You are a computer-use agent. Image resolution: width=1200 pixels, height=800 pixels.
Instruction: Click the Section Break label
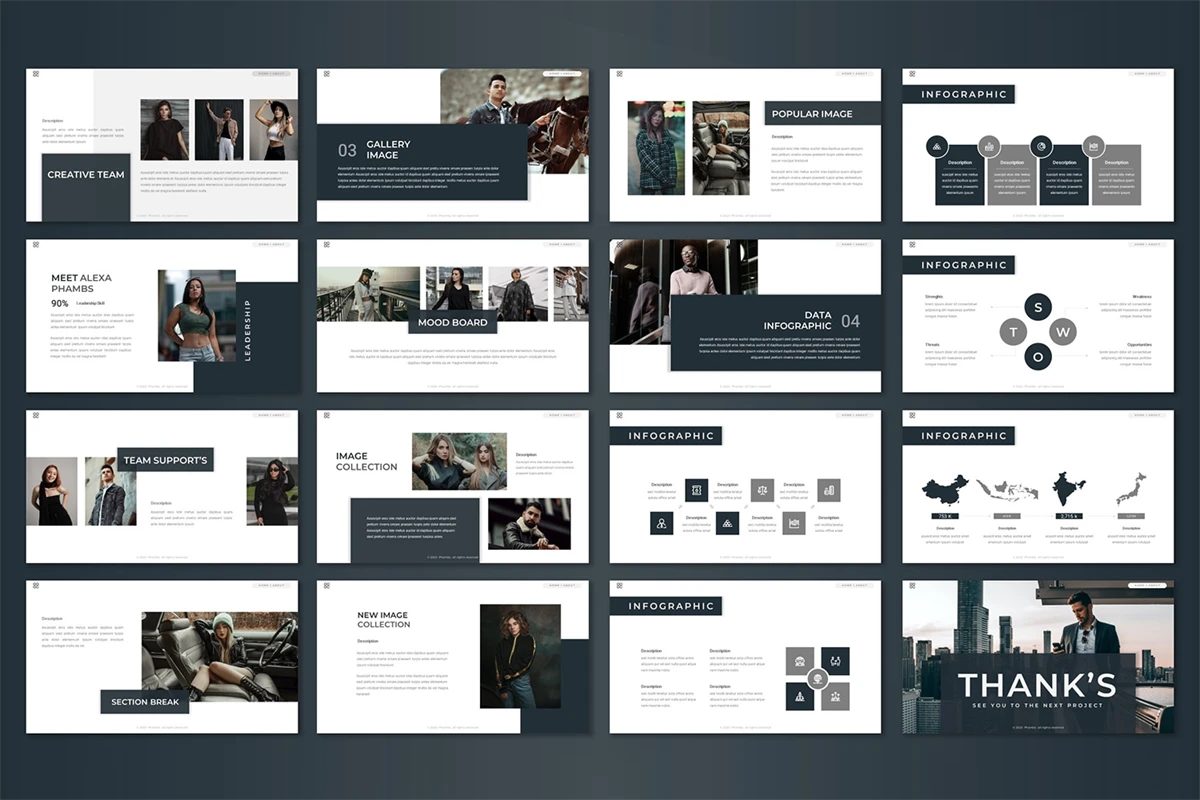pos(145,702)
